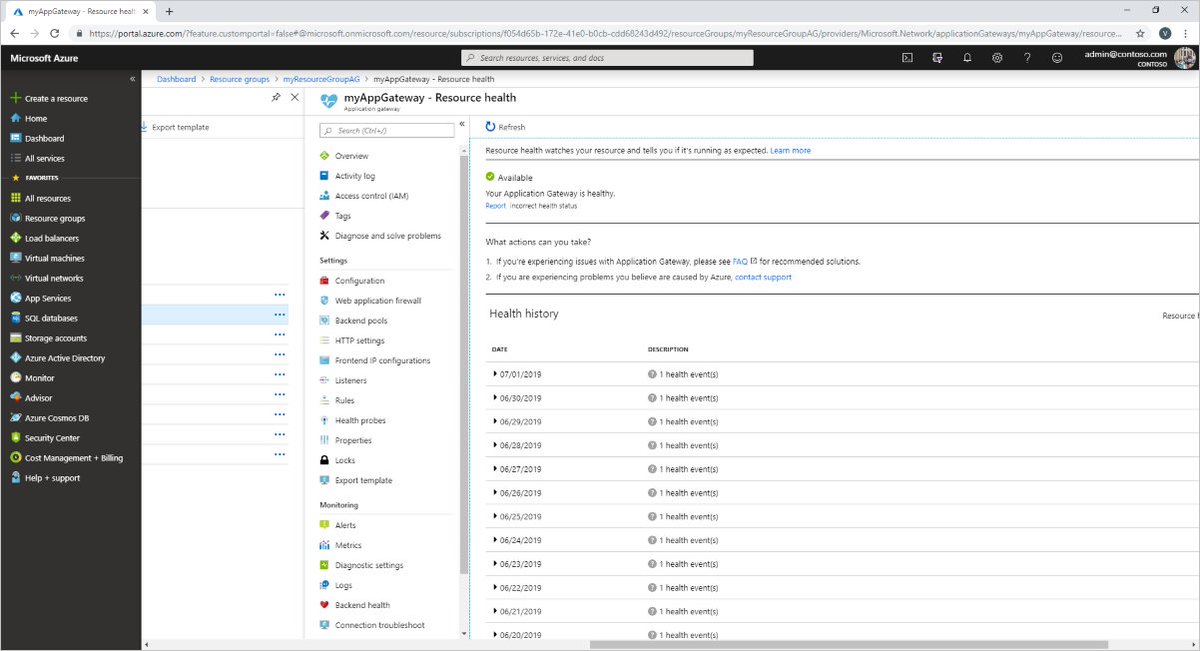
Task: Bookmark the page with address bar star
Action: pos(1139,31)
